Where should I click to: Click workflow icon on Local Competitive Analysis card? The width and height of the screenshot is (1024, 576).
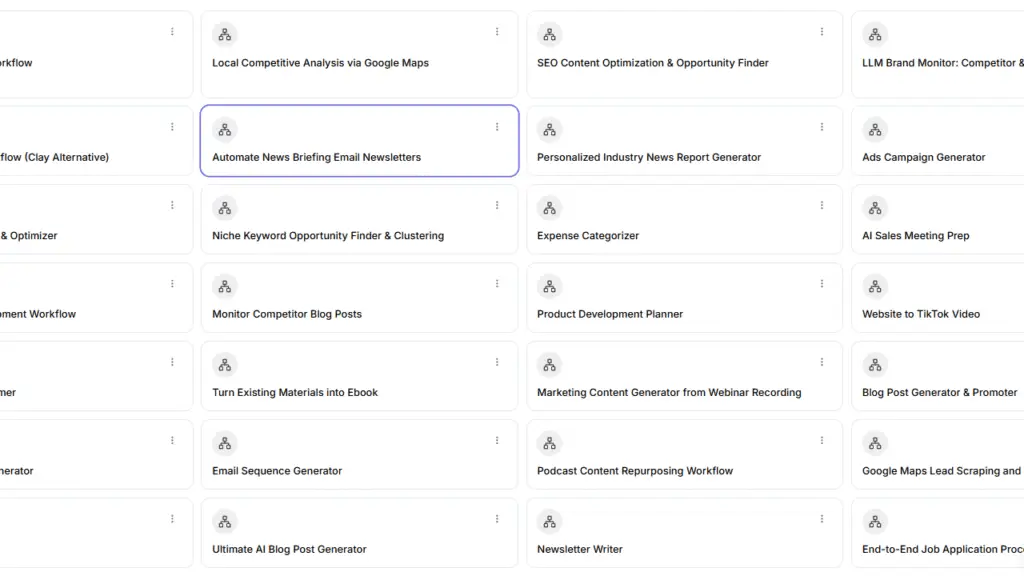click(x=225, y=35)
